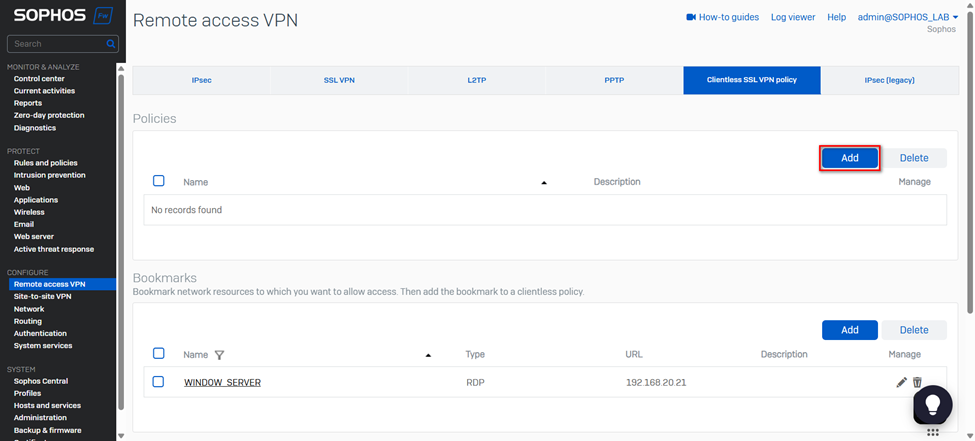Delete WINDOW_SERVER bookmark using trash icon
The height and width of the screenshot is (441, 975).
(x=917, y=382)
